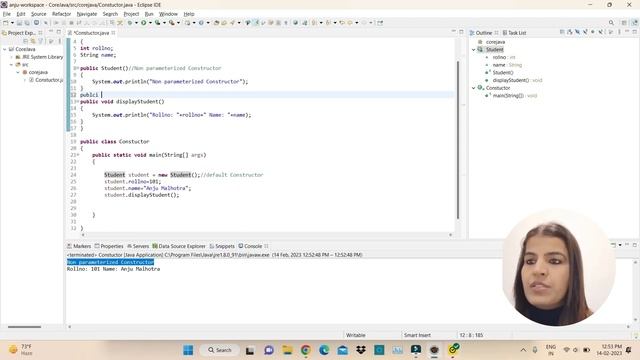Screen dimensions: 640x360
Task: Click the Open Perspective icon
Action: pos(624,23)
